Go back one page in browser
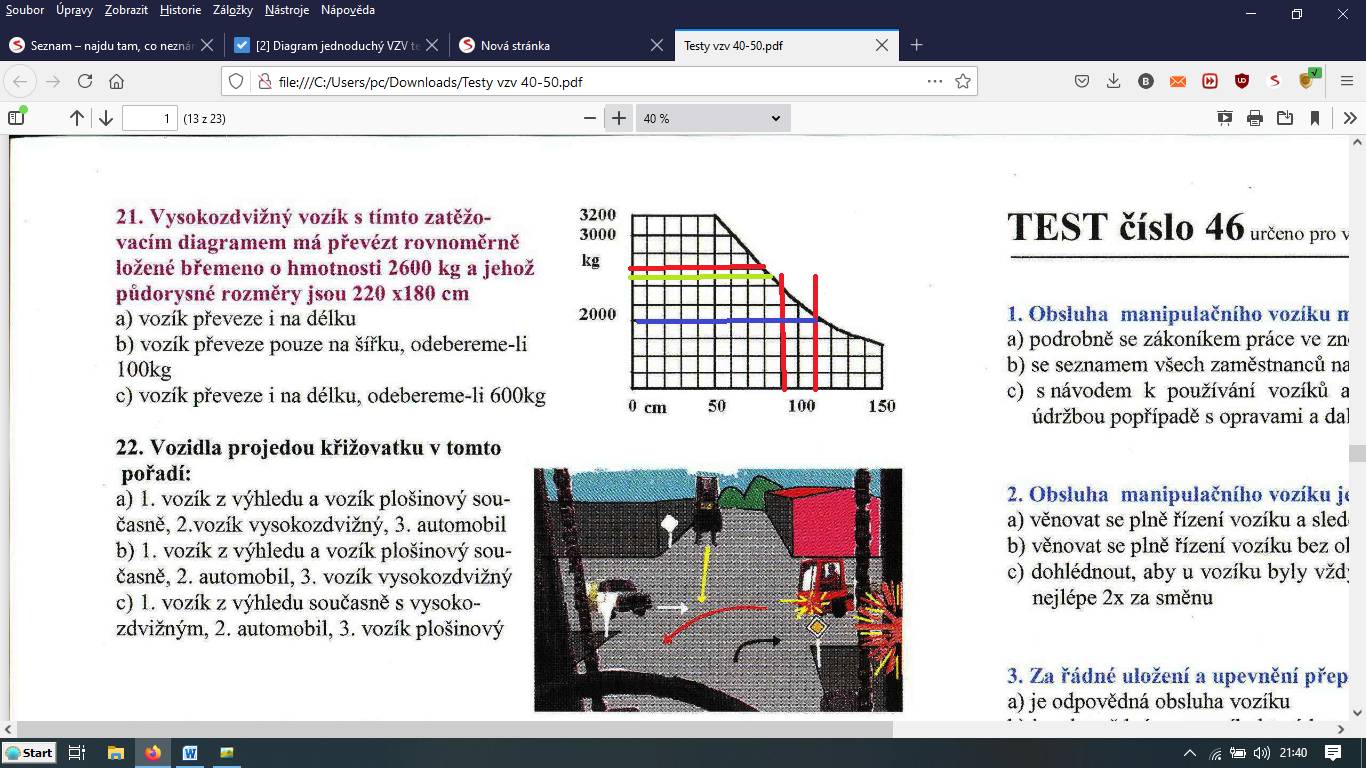The height and width of the screenshot is (768, 1366). (x=21, y=81)
